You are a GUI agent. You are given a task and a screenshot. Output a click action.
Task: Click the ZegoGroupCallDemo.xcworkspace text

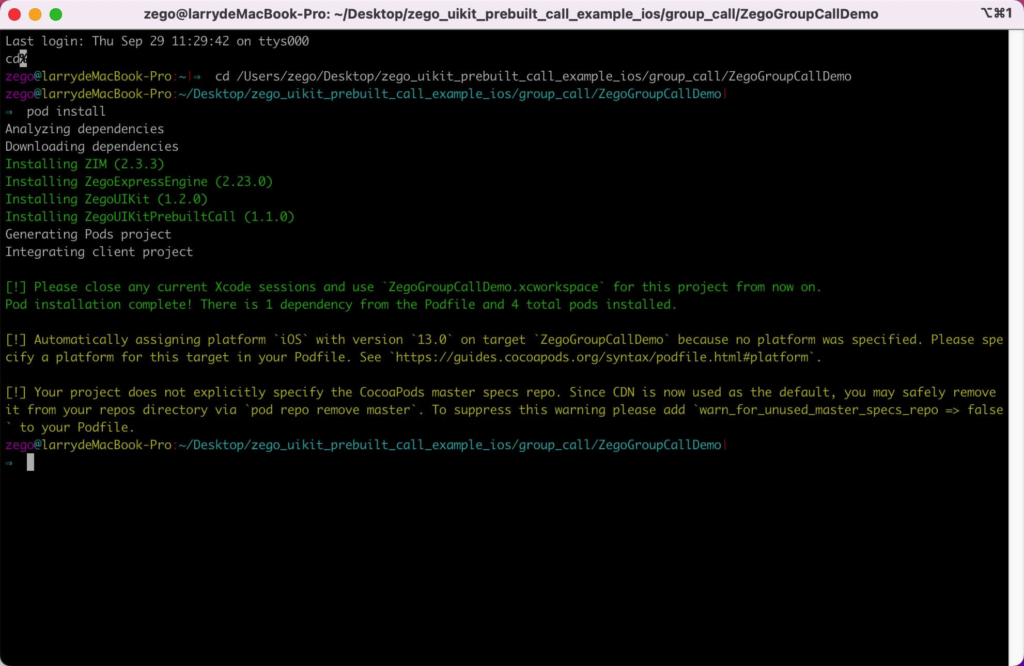click(x=493, y=287)
